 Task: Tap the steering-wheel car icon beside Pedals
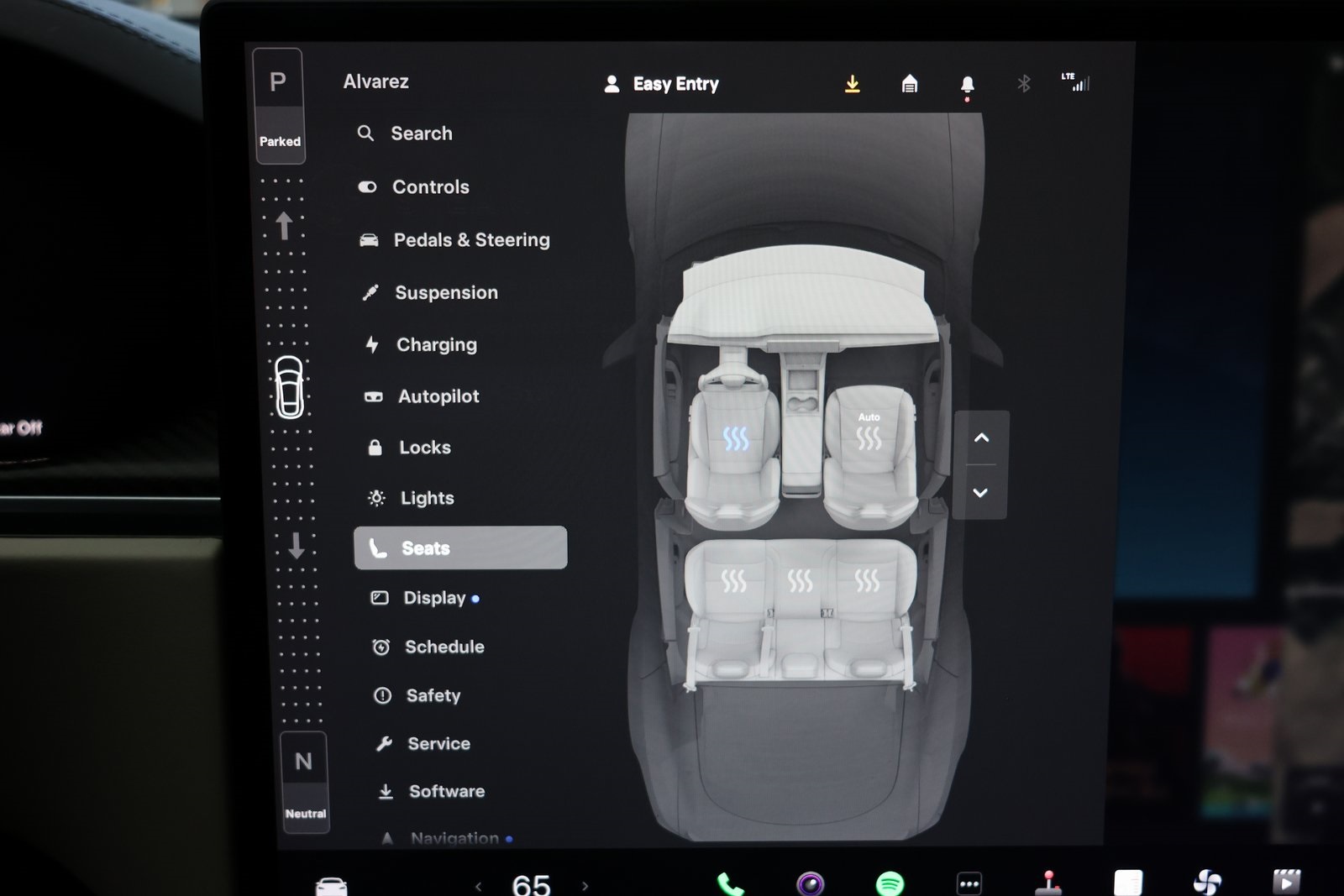[x=369, y=240]
